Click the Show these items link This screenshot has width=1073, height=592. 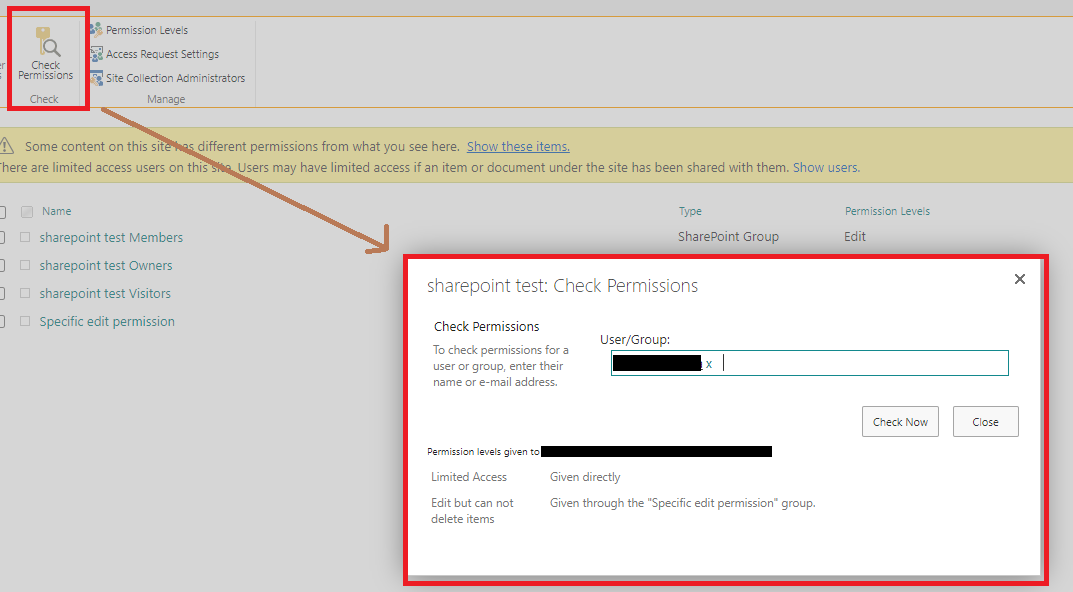point(518,146)
